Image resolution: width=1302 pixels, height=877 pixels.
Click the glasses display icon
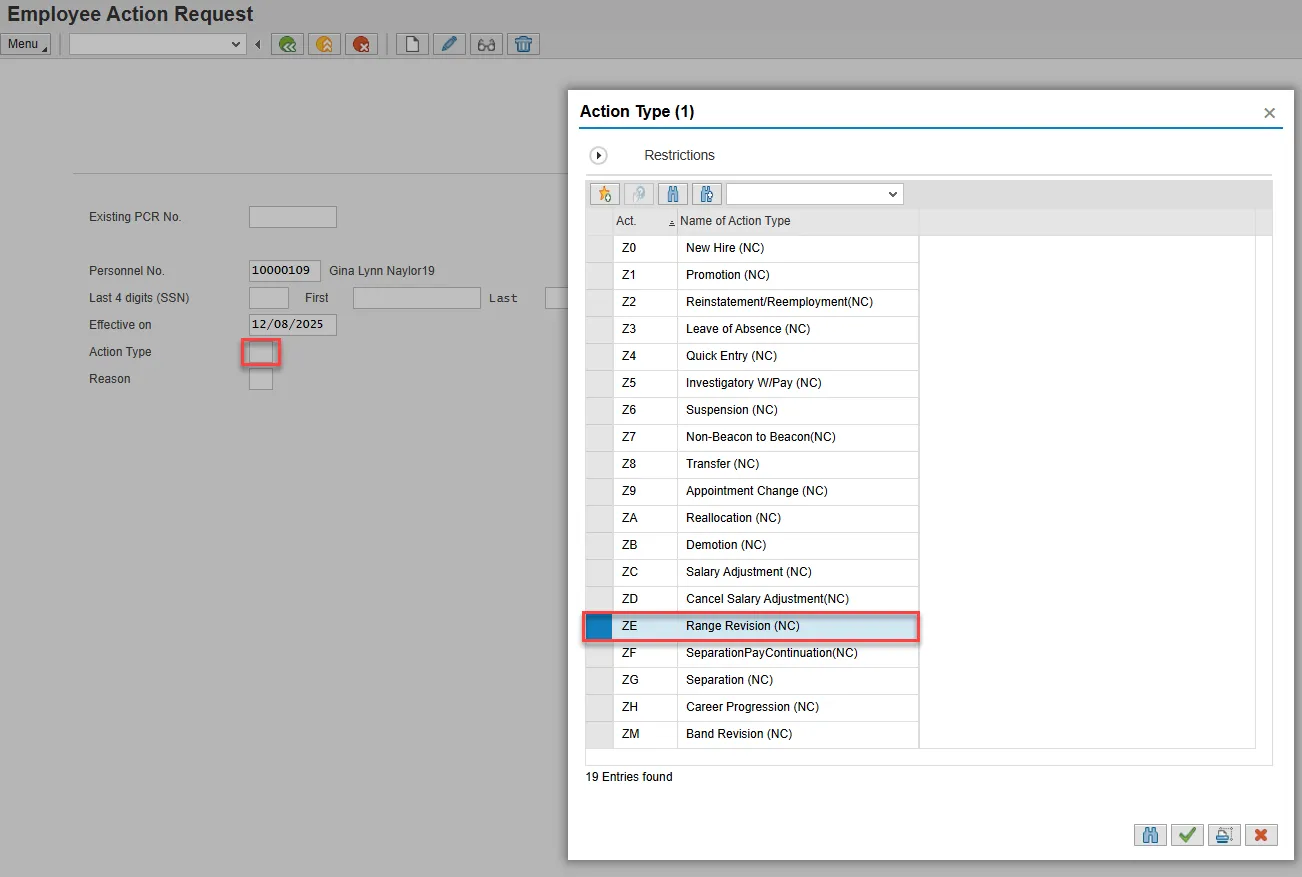[486, 44]
